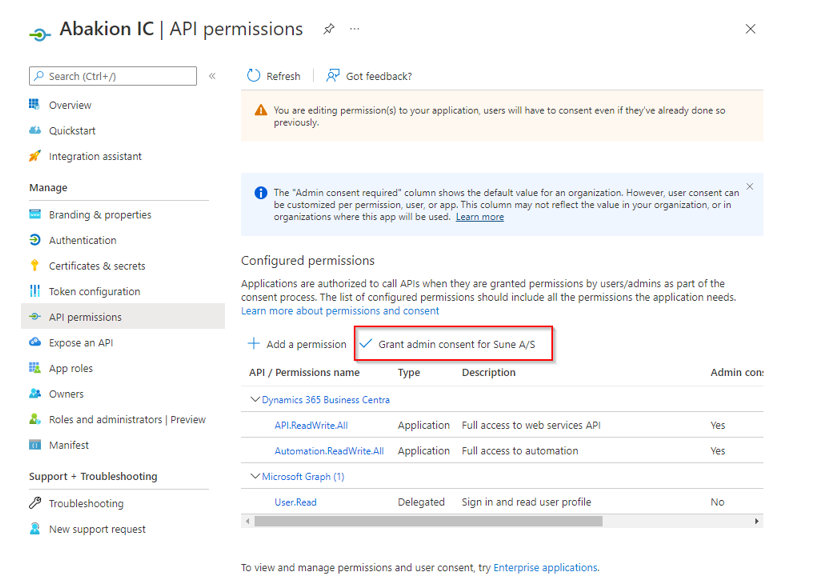Click the Integration assistant rocket icon
Image resolution: width=819 pixels, height=585 pixels.
tap(34, 156)
